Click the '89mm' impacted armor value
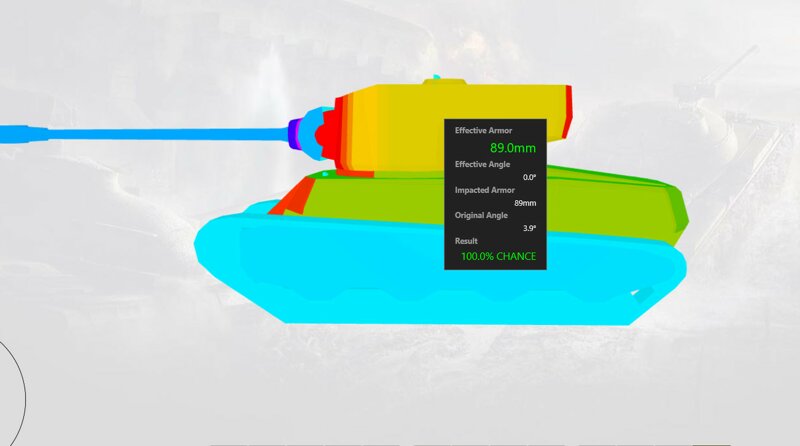This screenshot has height=446, width=800. click(525, 203)
